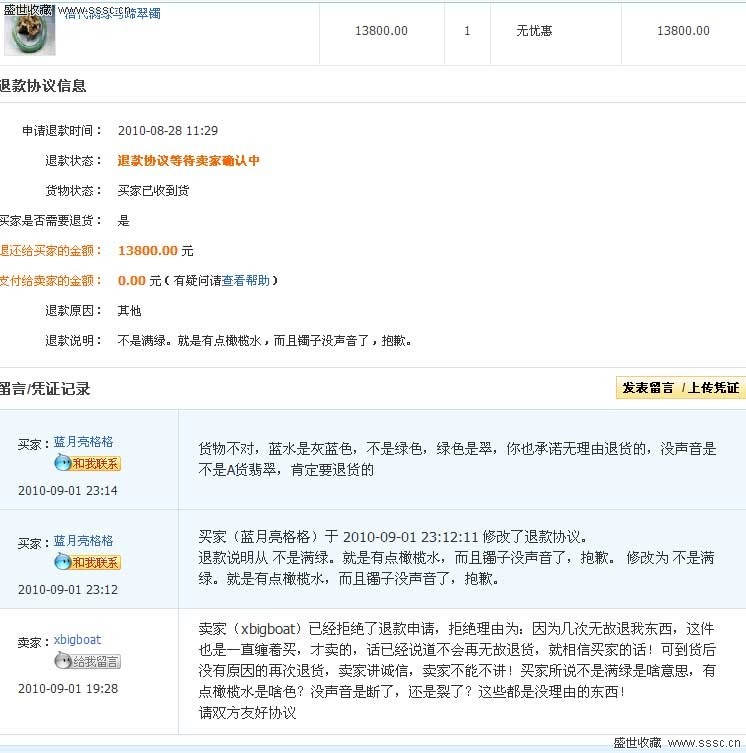Open the 查看帮助 help link

(246, 281)
